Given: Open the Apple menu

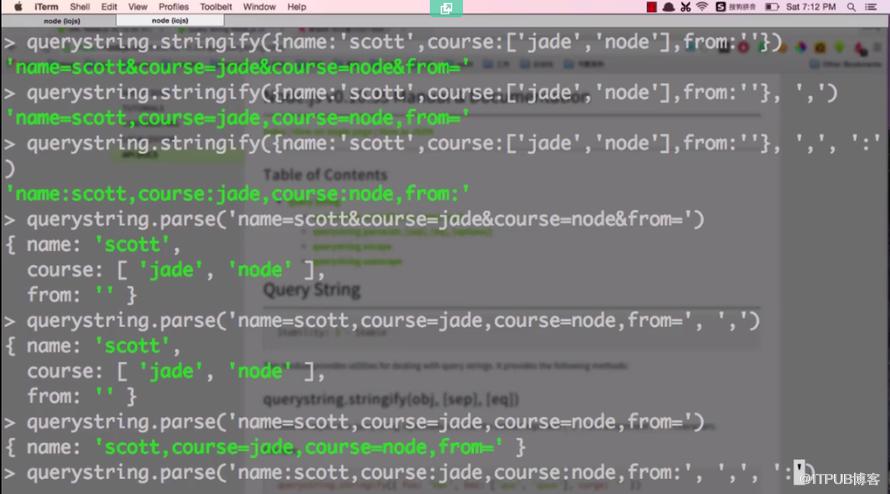Looking at the screenshot, I should (x=18, y=7).
